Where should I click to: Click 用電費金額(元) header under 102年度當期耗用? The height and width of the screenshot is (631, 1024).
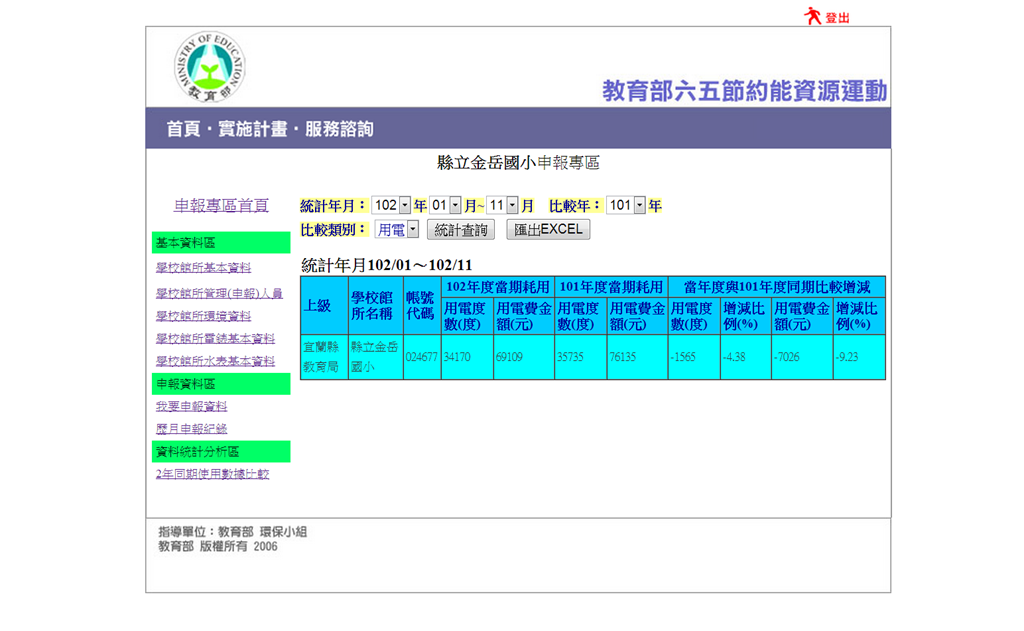[x=524, y=316]
